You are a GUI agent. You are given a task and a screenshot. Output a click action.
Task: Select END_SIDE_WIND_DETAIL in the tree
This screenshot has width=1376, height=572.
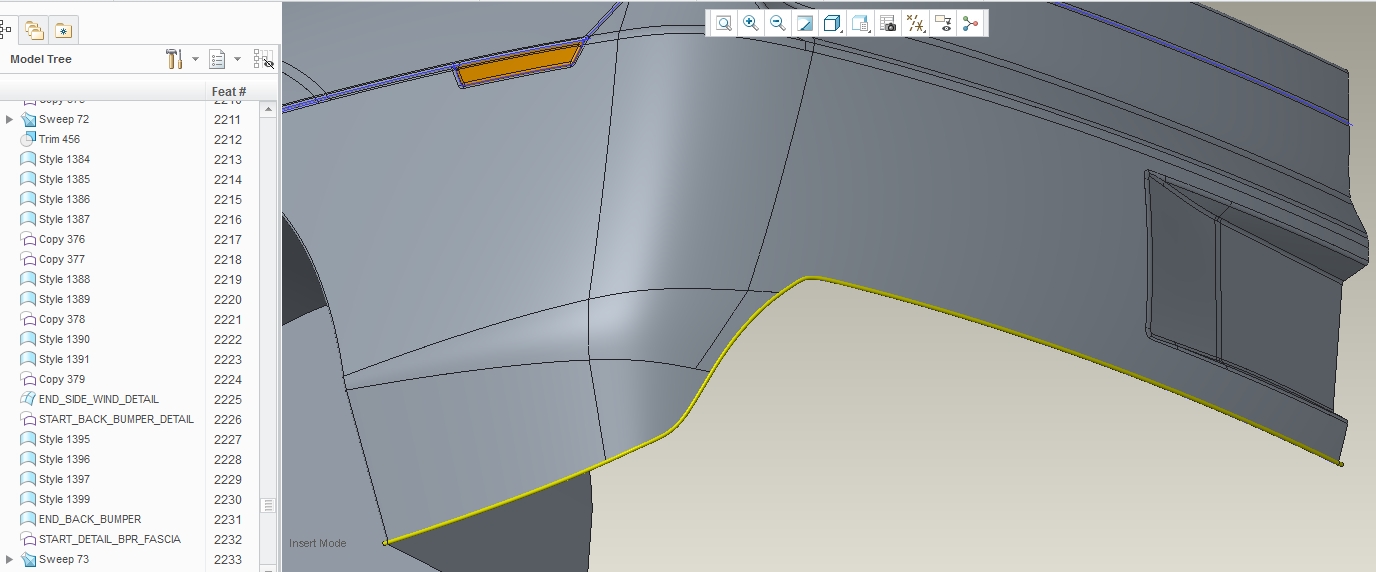coord(99,399)
